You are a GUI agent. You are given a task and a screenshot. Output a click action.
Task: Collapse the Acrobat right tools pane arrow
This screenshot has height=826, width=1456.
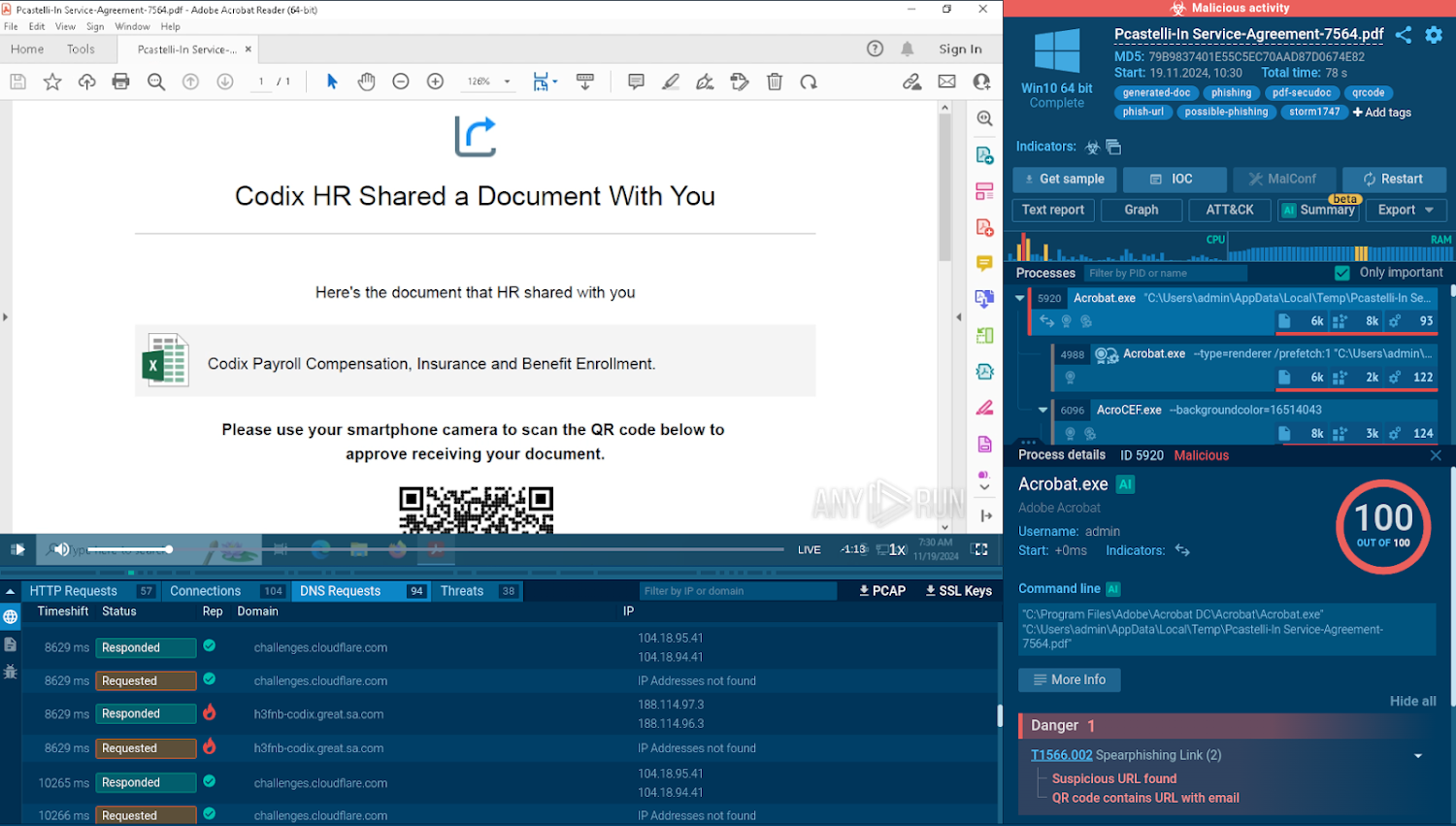tap(959, 316)
